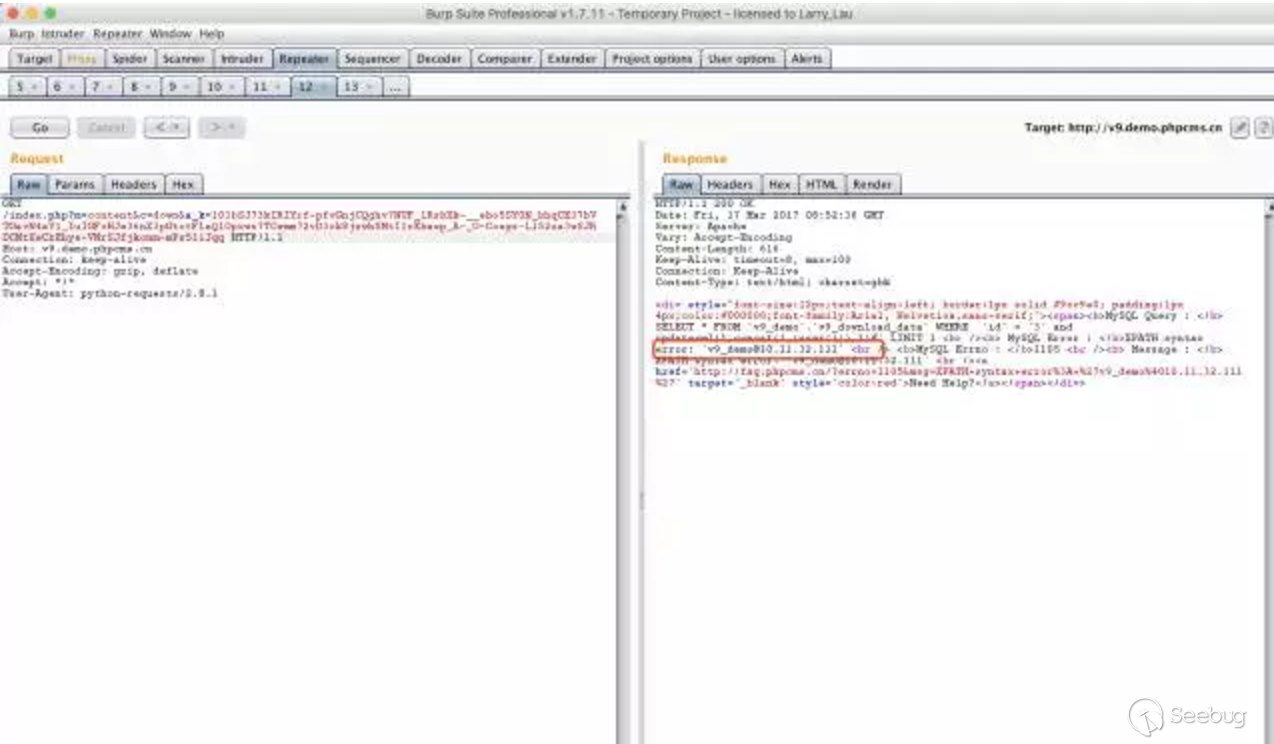Close repeater tab 8 with its x
This screenshot has height=744, width=1274.
tap(148, 87)
